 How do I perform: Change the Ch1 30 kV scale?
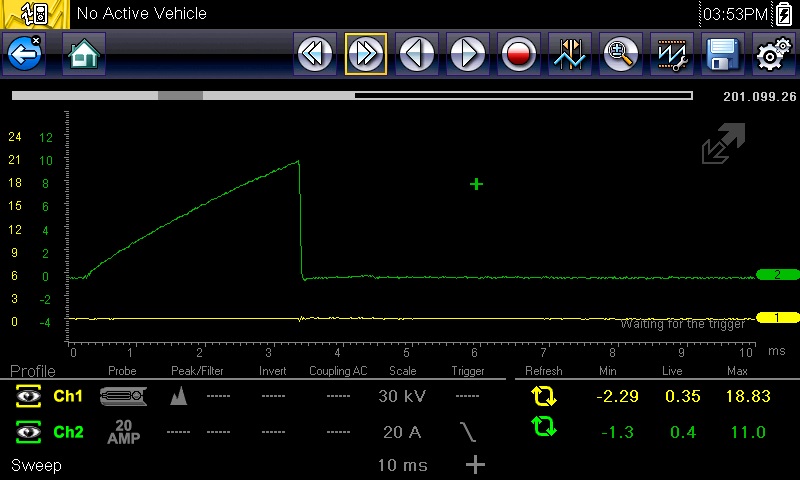[402, 397]
